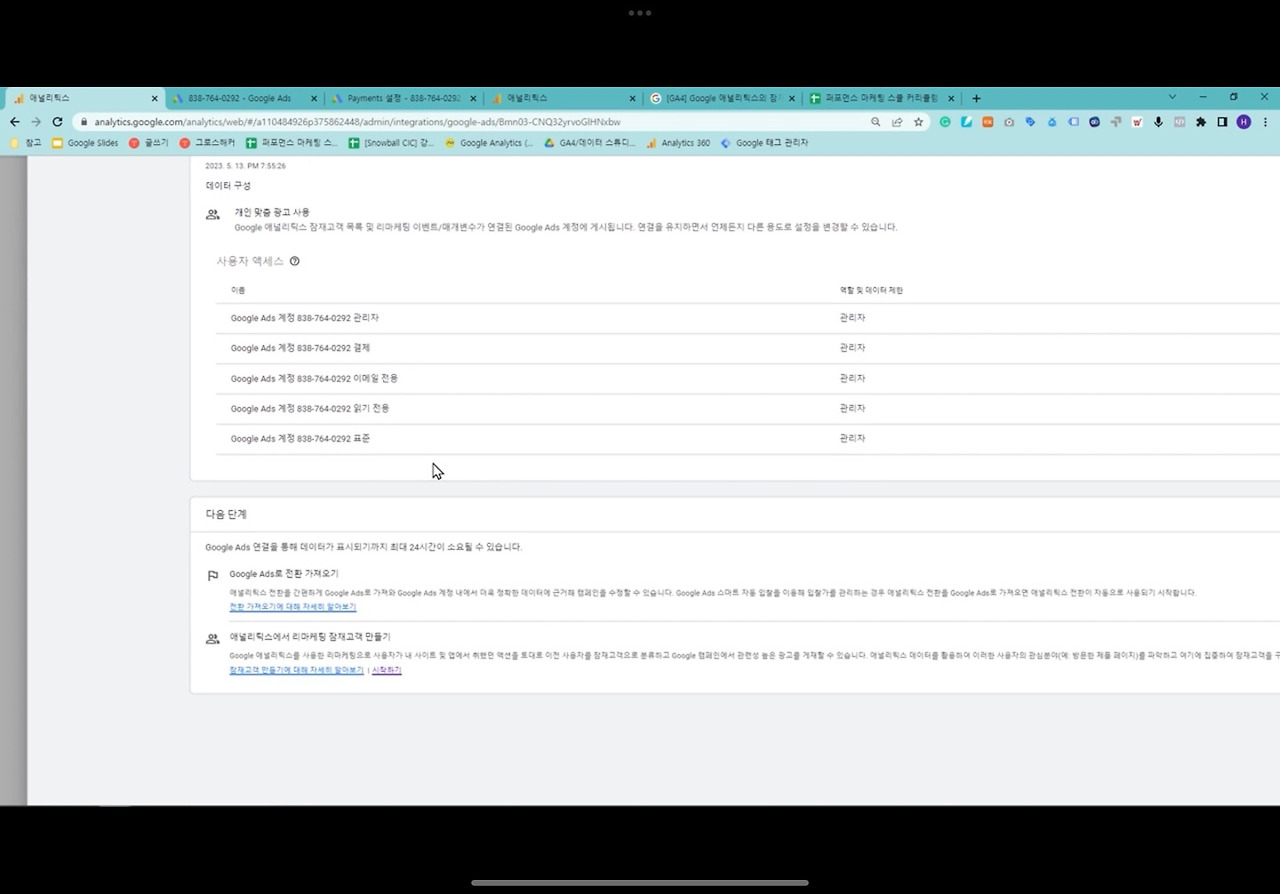1280x894 pixels.
Task: Open the tab search chevron in title bar
Action: 1172,97
